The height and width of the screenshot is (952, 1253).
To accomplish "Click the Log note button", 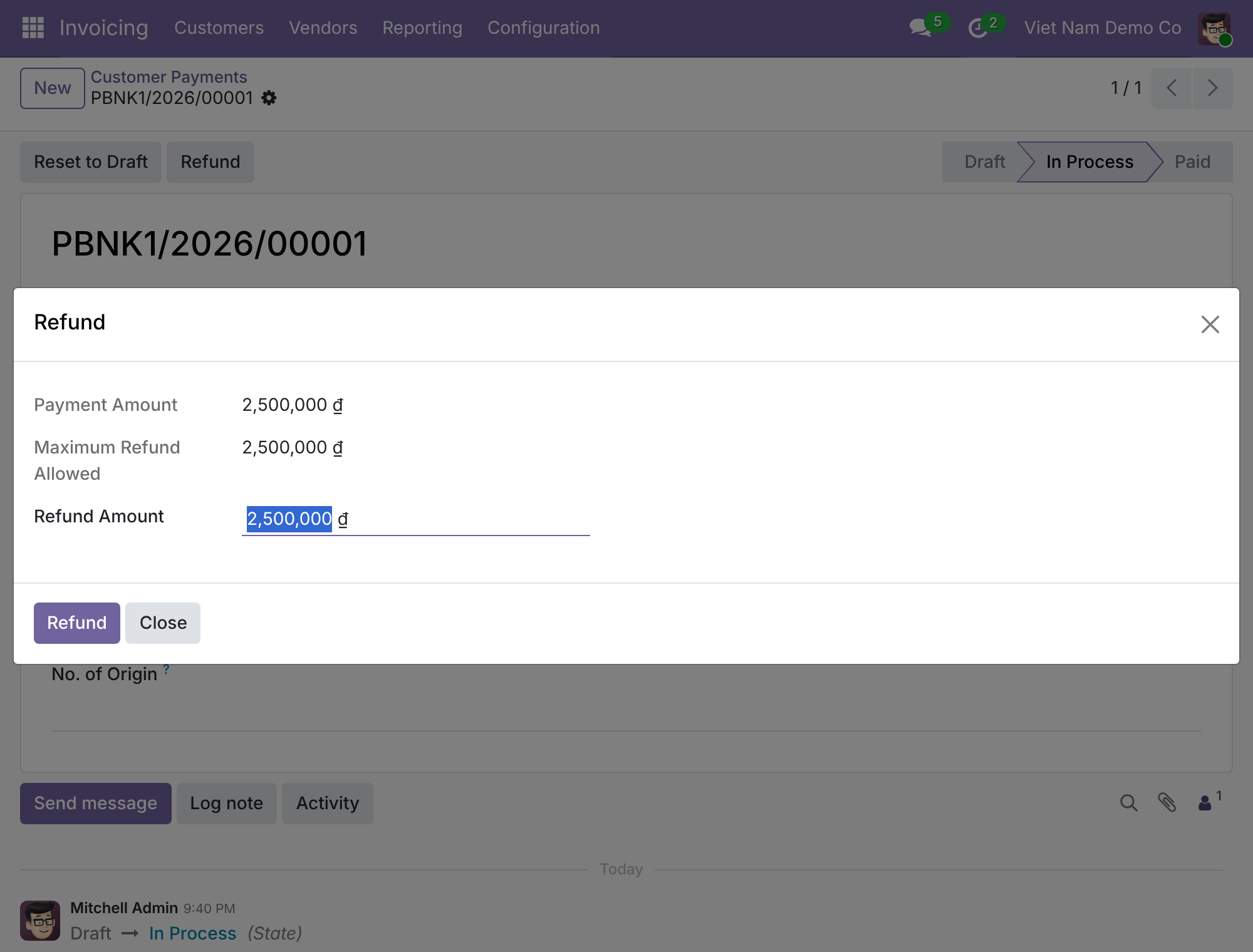I will pos(227,803).
